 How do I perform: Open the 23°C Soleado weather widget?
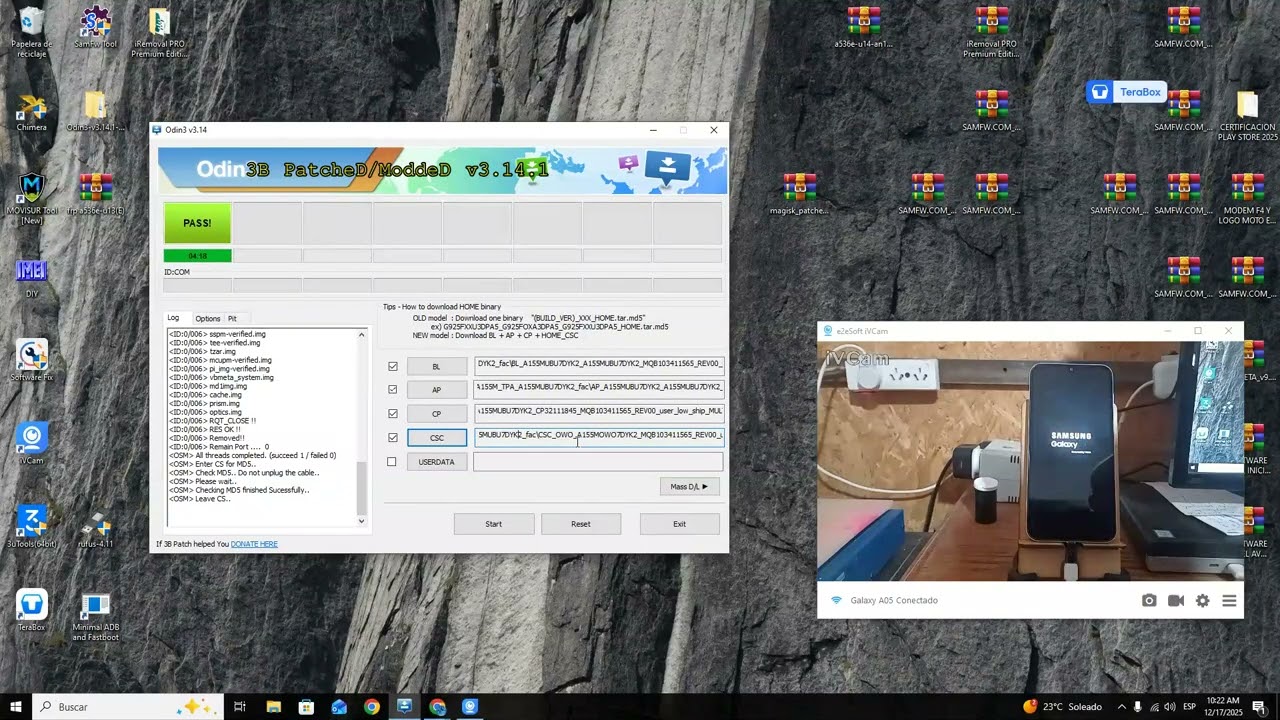[1062, 707]
